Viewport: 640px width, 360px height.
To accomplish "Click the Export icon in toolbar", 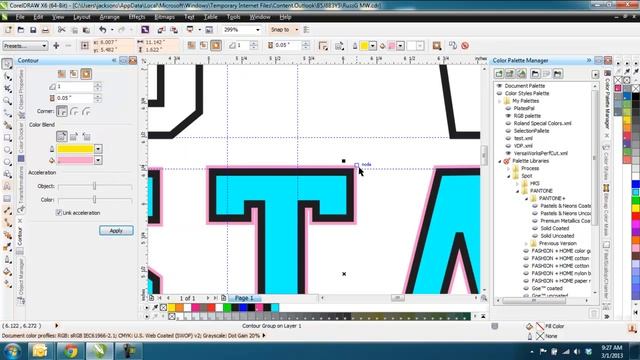I will 174,30.
